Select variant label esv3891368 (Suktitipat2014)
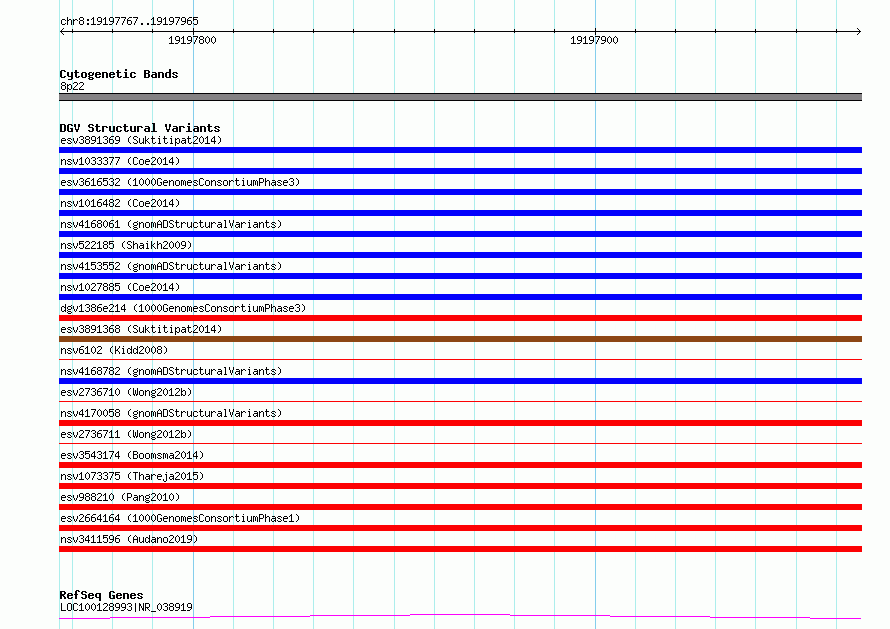The height and width of the screenshot is (629, 890). 141,329
